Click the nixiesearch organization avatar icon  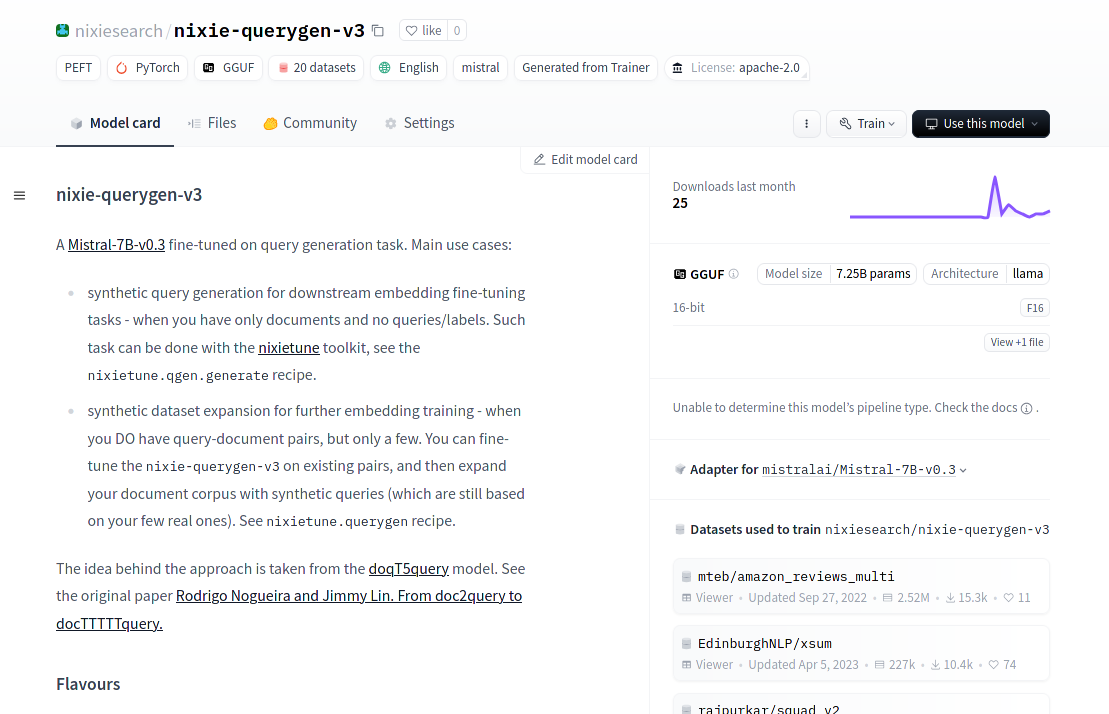pyautogui.click(x=64, y=31)
